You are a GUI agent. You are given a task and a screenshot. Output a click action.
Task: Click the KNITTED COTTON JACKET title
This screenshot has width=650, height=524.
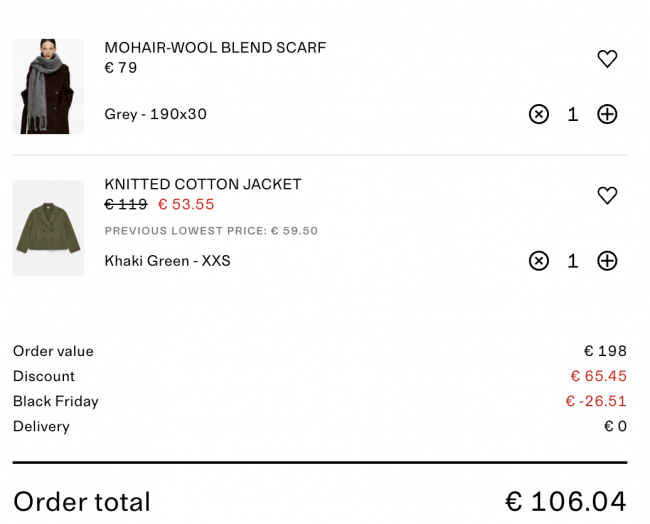pos(203,185)
